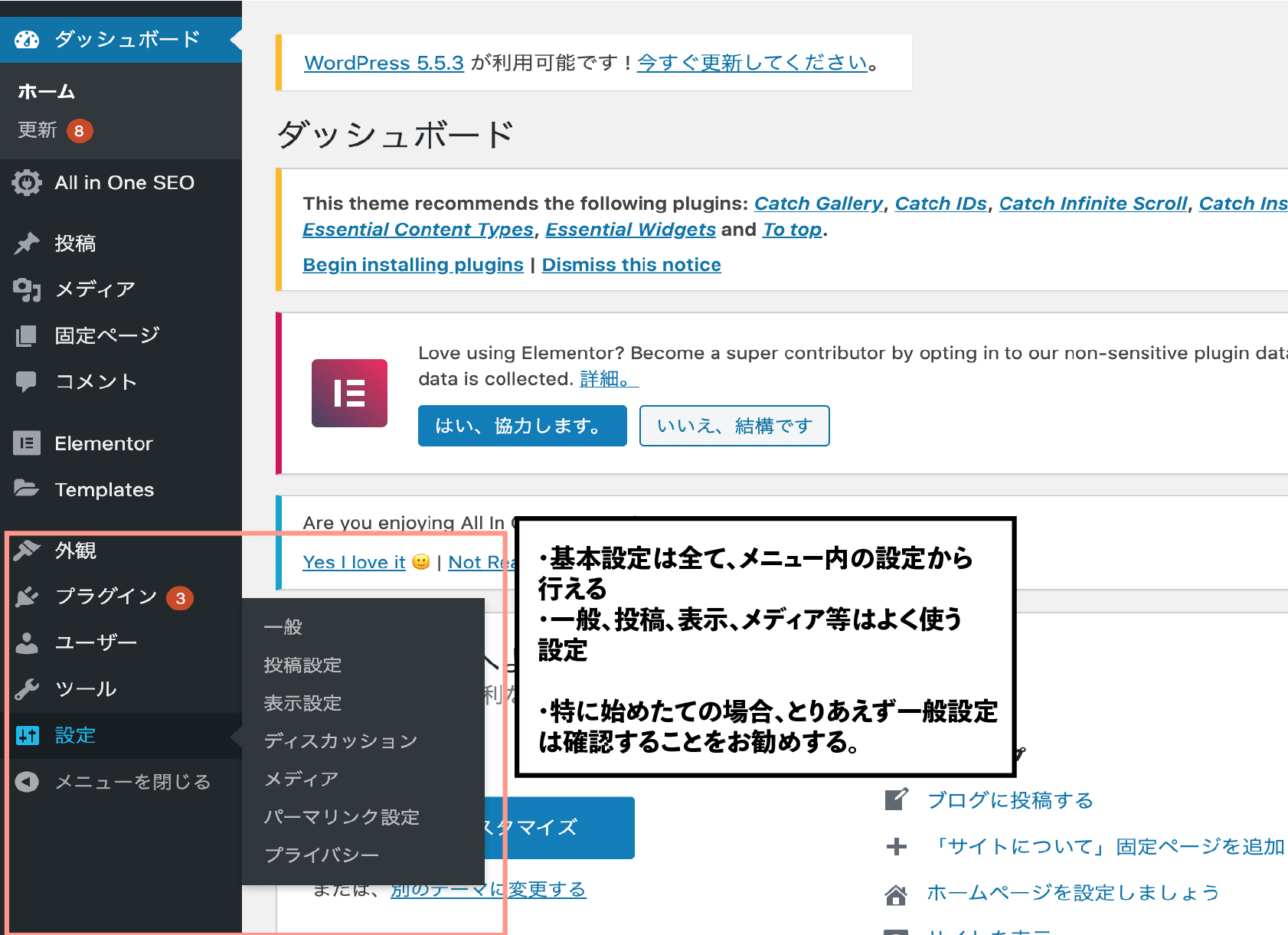This screenshot has height=935, width=1288.
Task: Choose 投稿設定 in settings flyout
Action: click(x=302, y=665)
